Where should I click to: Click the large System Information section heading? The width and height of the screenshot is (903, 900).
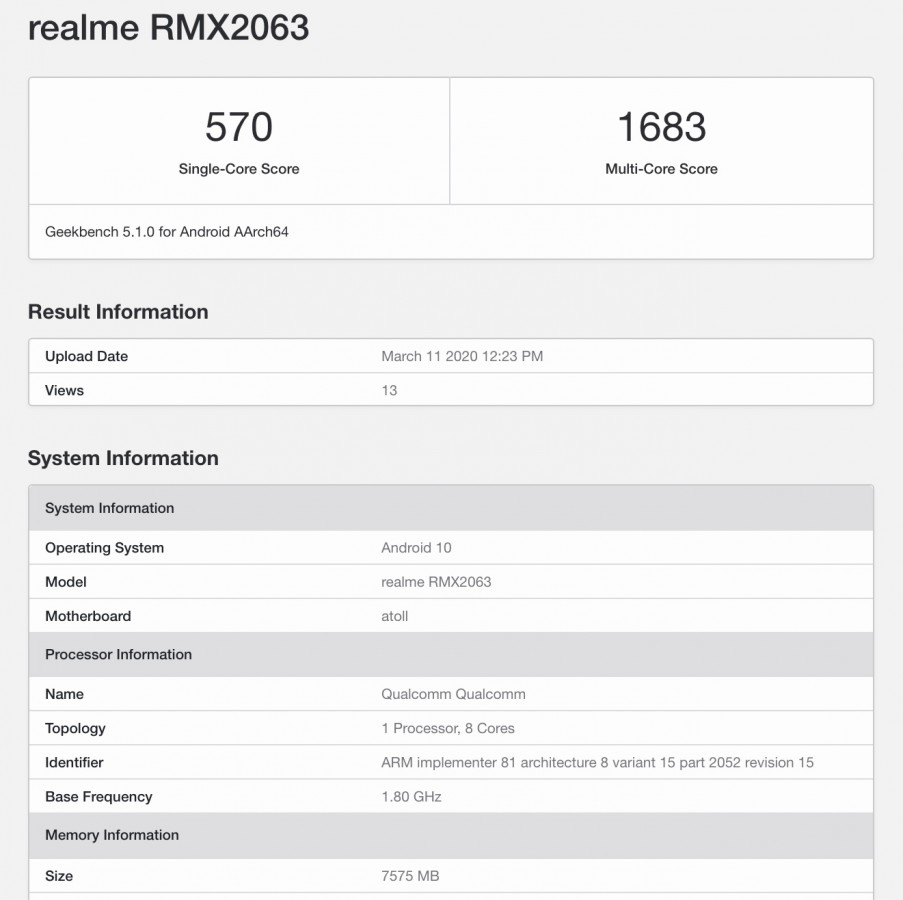click(123, 458)
